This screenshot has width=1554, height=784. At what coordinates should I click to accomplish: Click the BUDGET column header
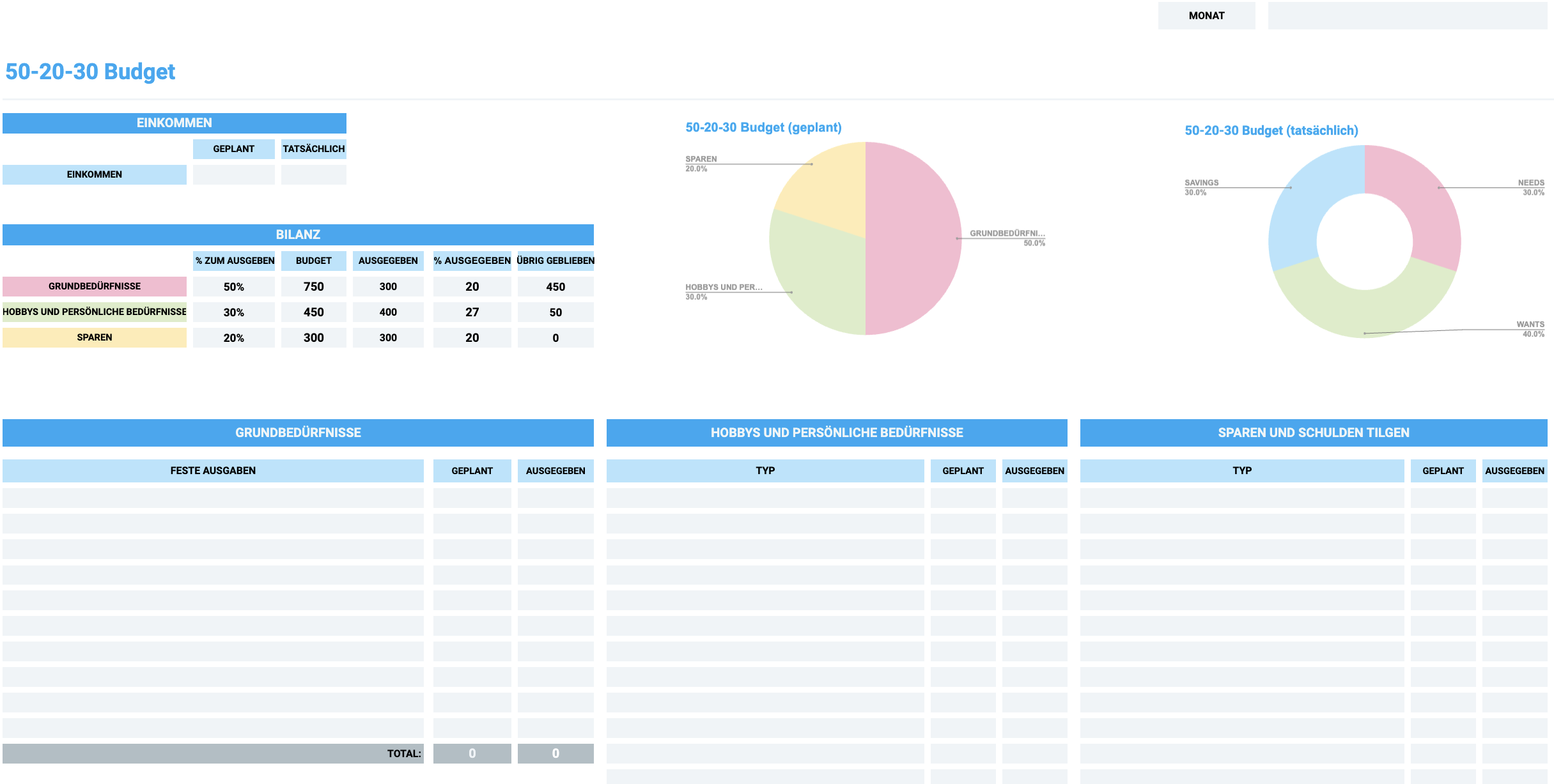(x=314, y=261)
